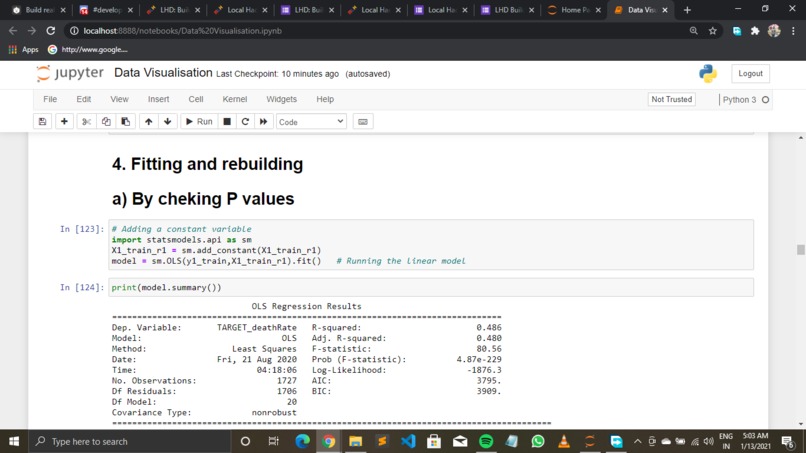Open the Help menu
This screenshot has width=806, height=453.
click(x=325, y=99)
